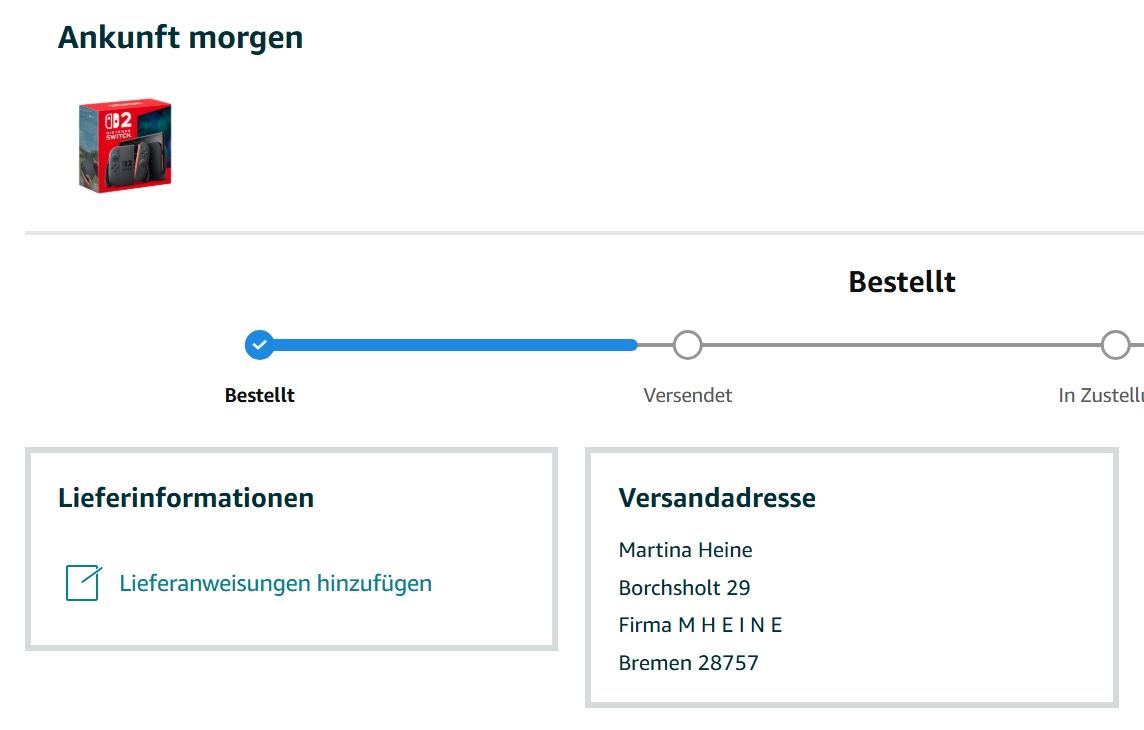Click the cut-off In Zustellung label
The height and width of the screenshot is (730, 1144).
tap(1100, 395)
